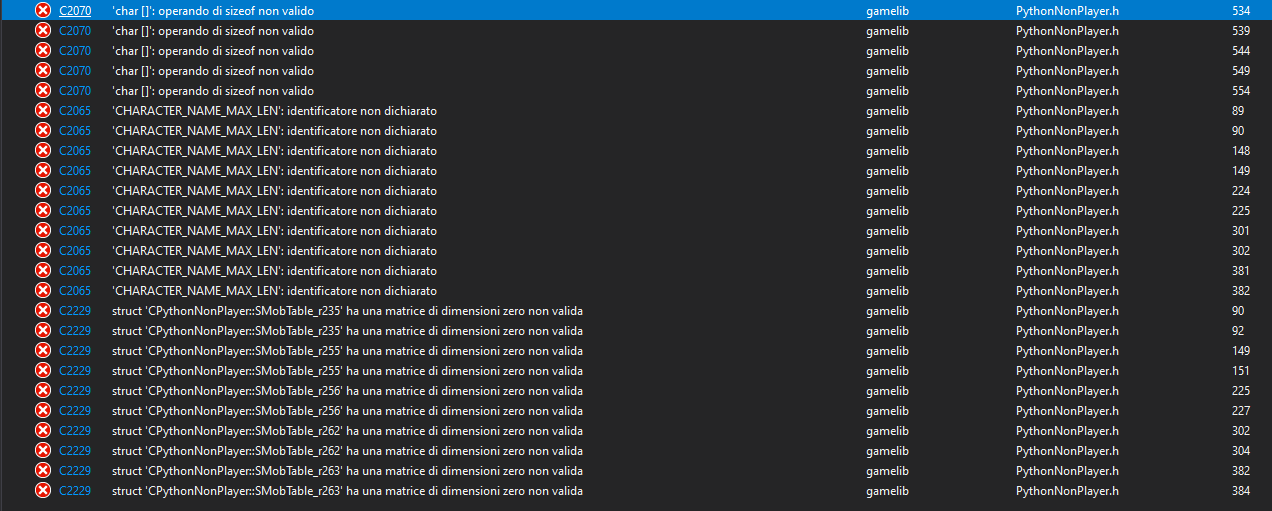Viewport: 1272px width, 511px height.
Task: Select the SMobTable_r262 zero-size array description at line 304
Action: [347, 450]
